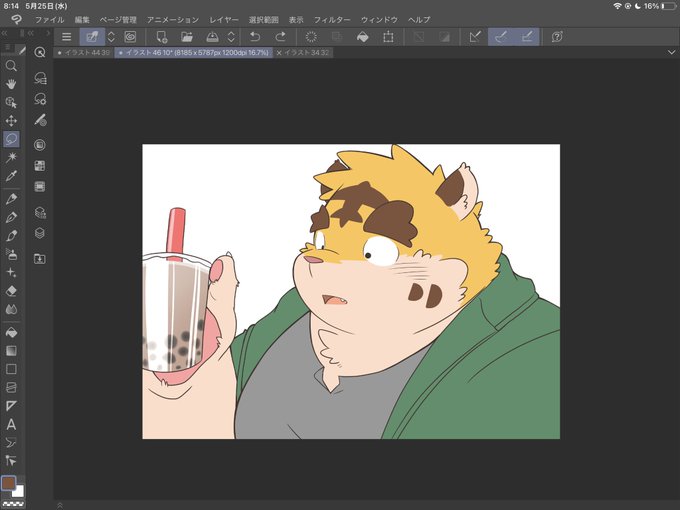
Task: Select the Pencil tool
Action: [11, 217]
